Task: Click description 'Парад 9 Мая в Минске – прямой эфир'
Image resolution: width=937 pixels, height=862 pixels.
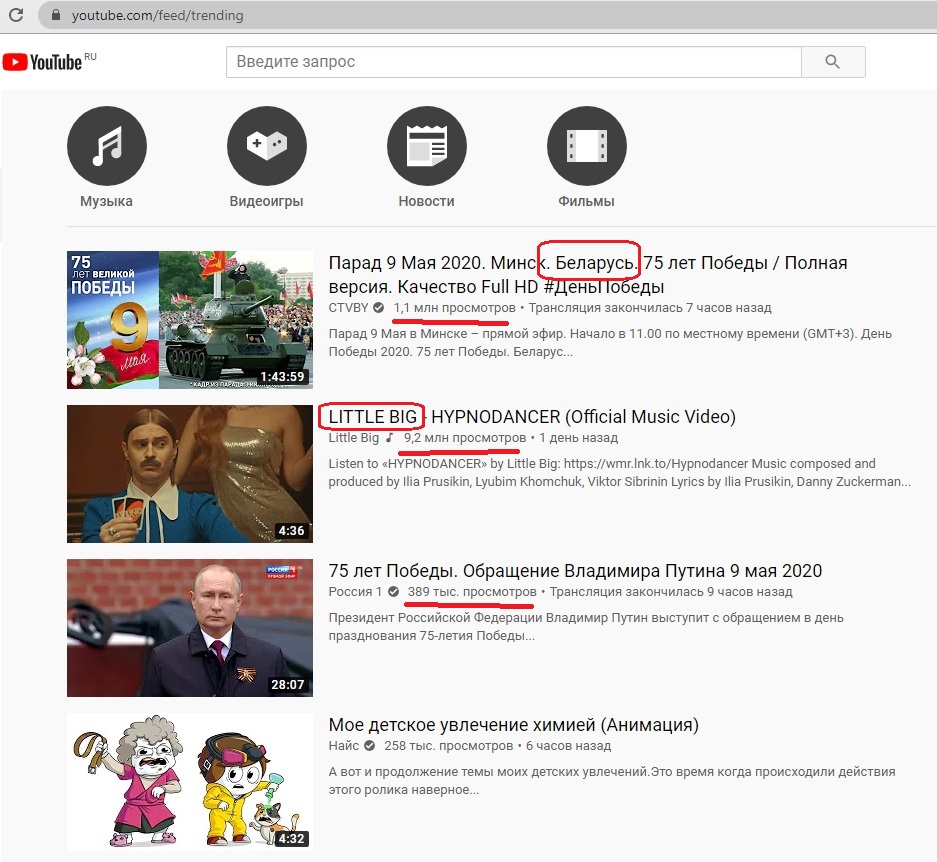Action: click(610, 343)
